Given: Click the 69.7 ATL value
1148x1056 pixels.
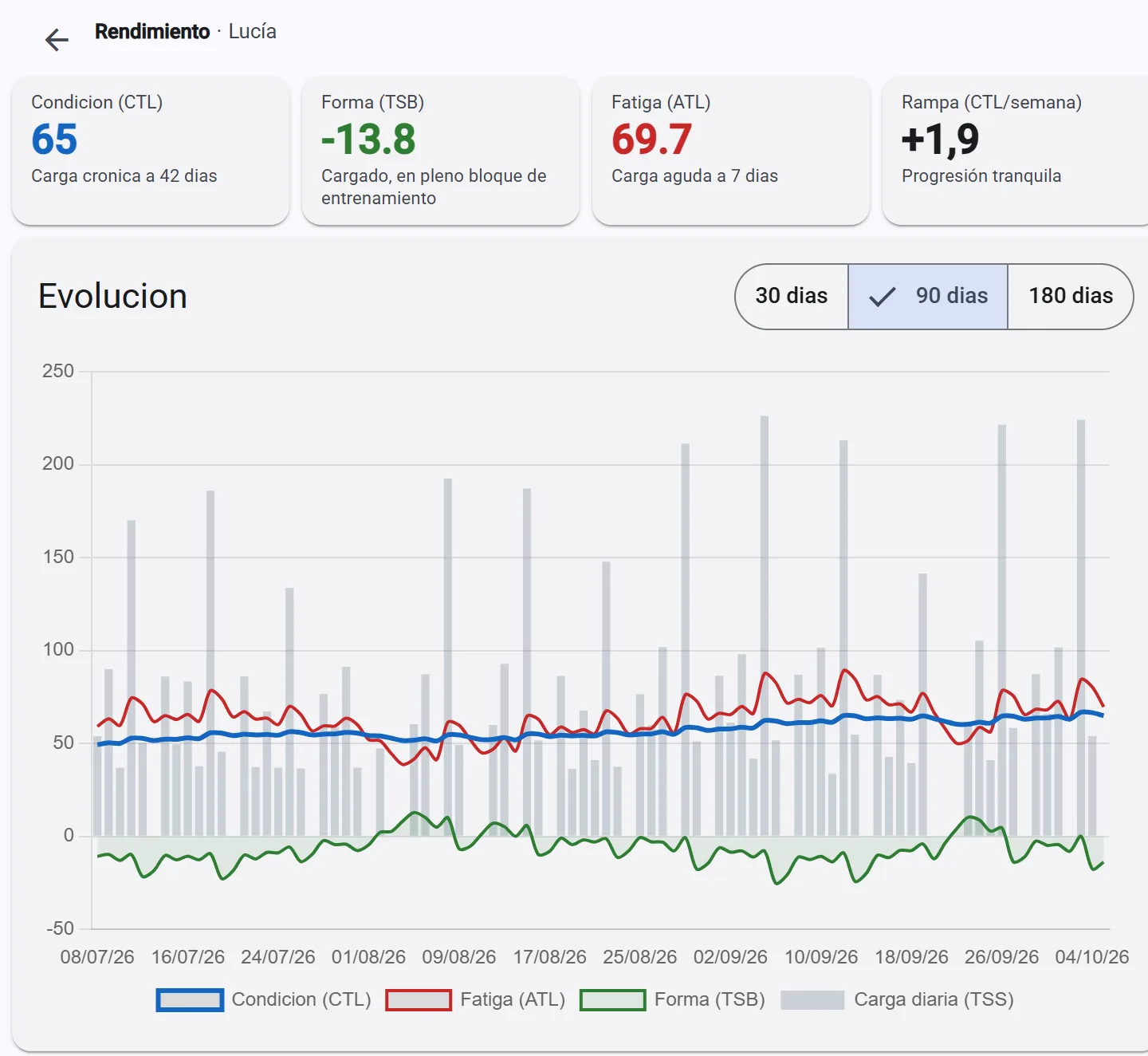Looking at the screenshot, I should [651, 140].
